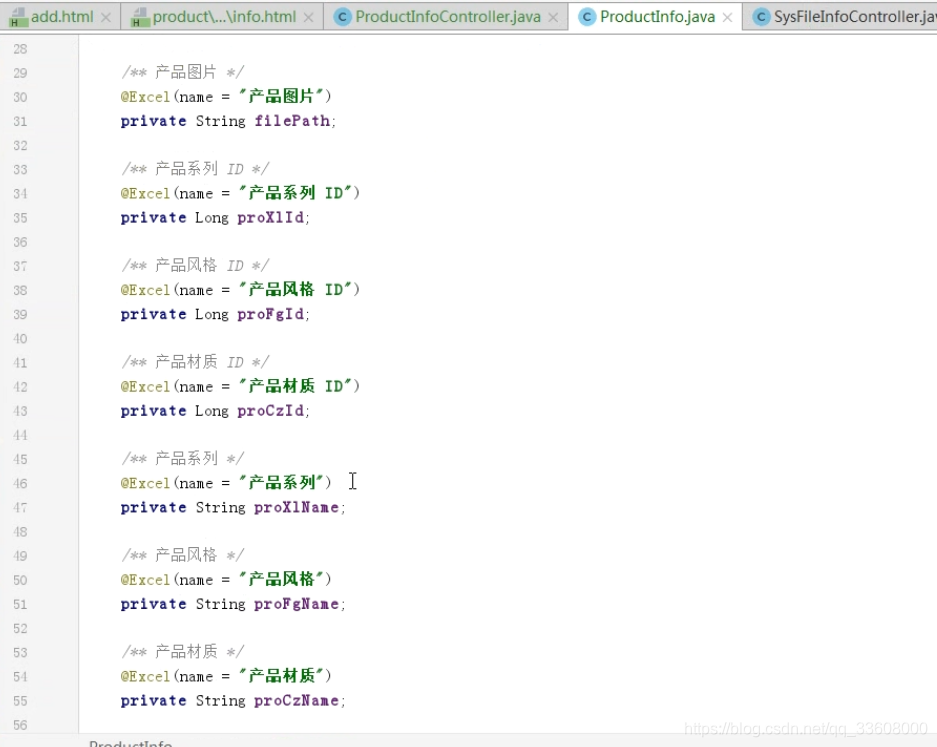Screen dimensions: 937x747
Task: Click class icon on ProductInfoController.java tab
Action: coord(342,17)
